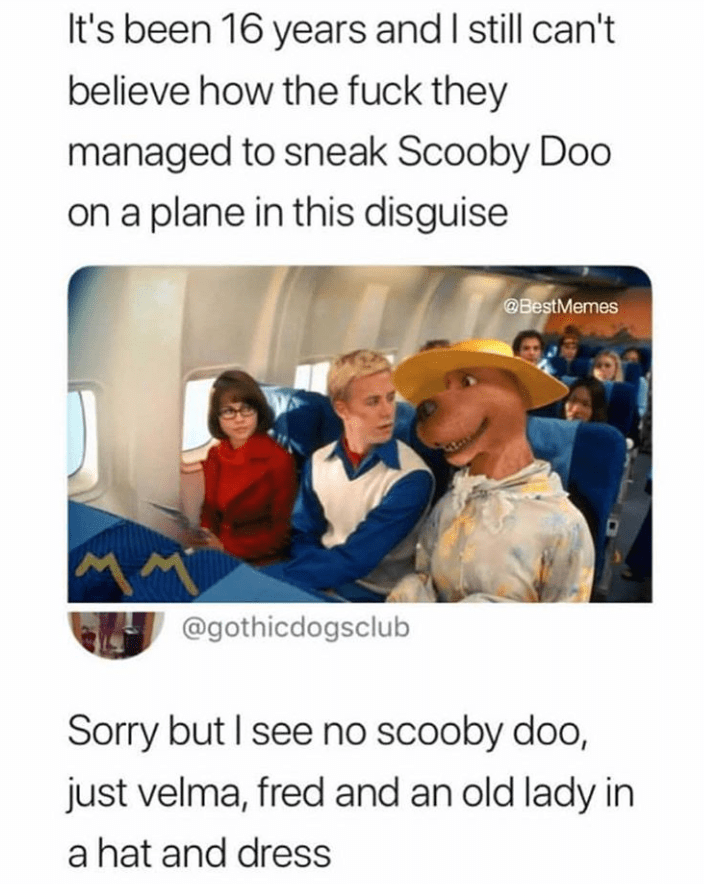The width and height of the screenshot is (704, 884).
Task: Click the "It's been 16 years" text line
Action: 342,30
